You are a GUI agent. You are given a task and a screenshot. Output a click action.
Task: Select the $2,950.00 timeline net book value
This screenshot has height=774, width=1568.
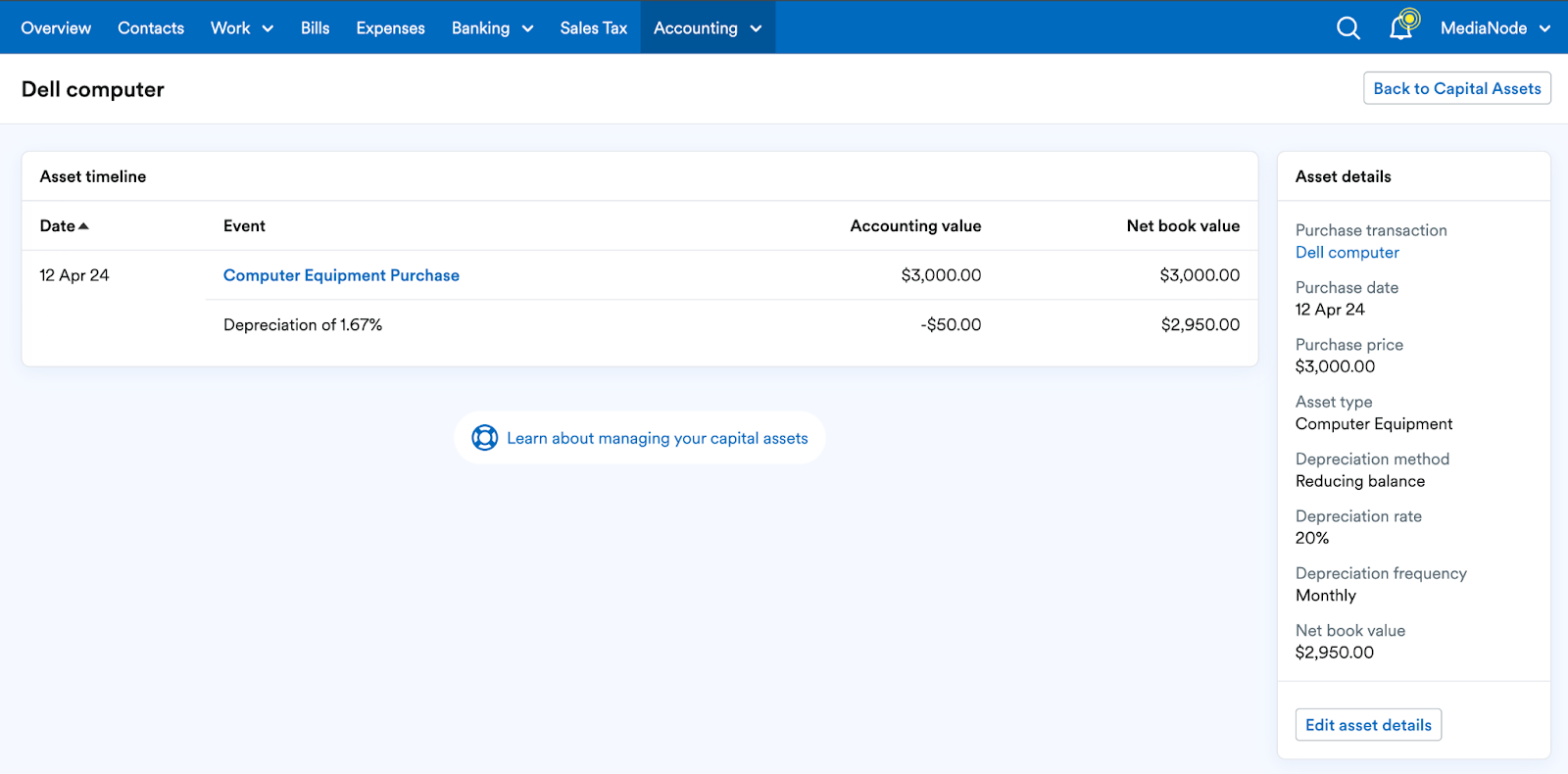(x=1200, y=324)
